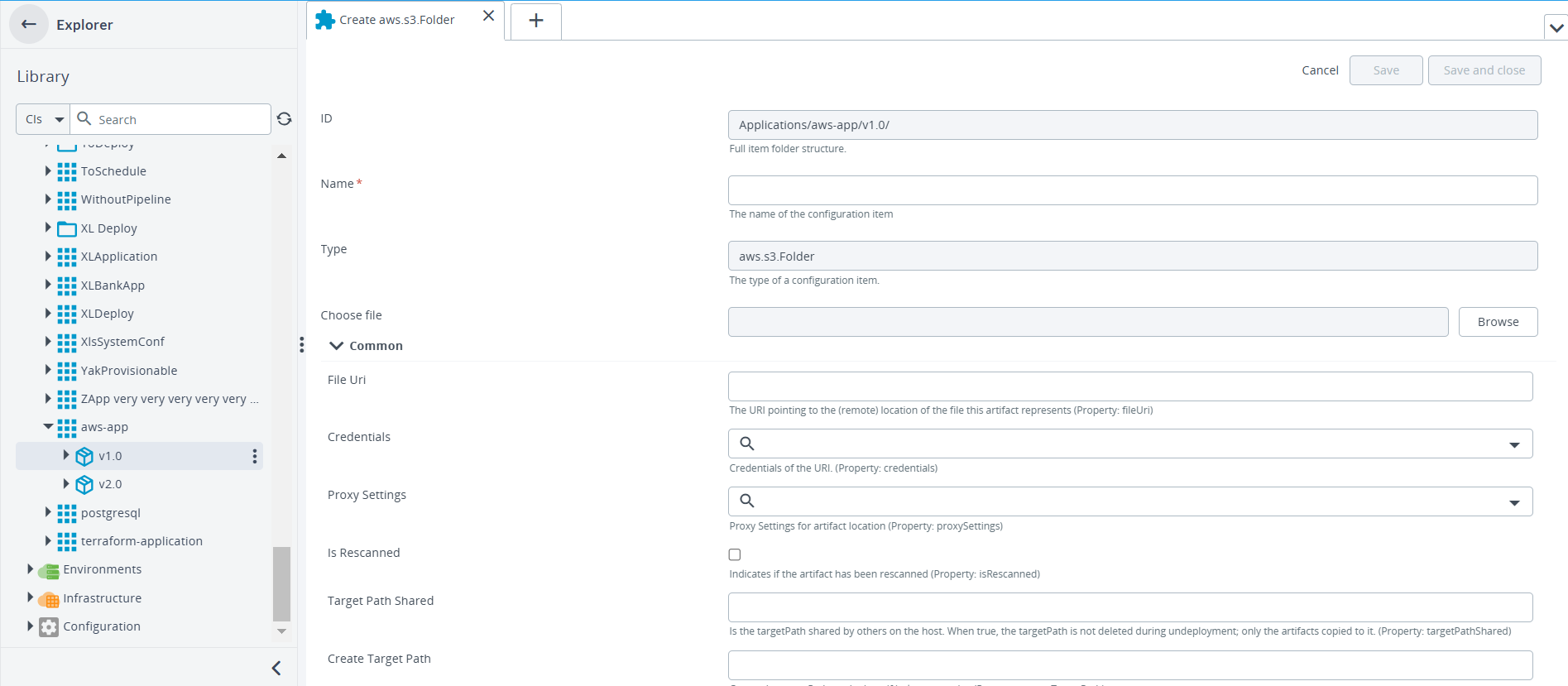This screenshot has width=1568, height=686.
Task: Click the Configuration gear icon
Action: 49,627
